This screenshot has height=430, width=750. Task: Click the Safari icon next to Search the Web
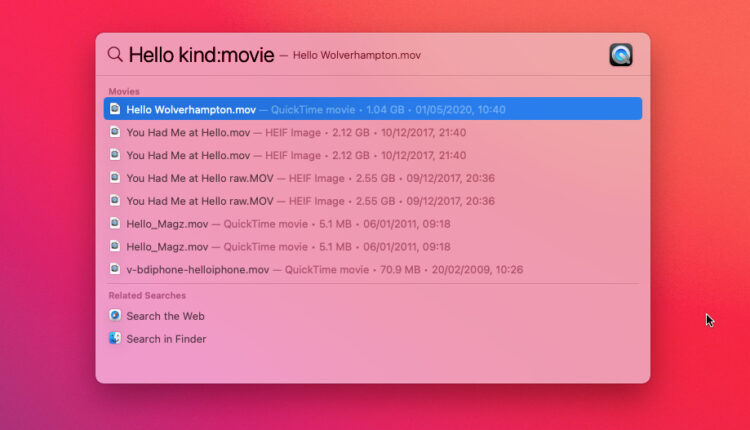[x=115, y=315]
